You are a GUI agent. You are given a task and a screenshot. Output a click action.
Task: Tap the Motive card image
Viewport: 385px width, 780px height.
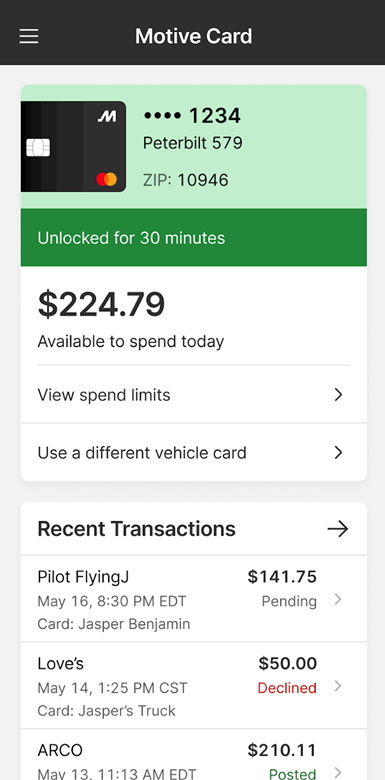coord(73,147)
